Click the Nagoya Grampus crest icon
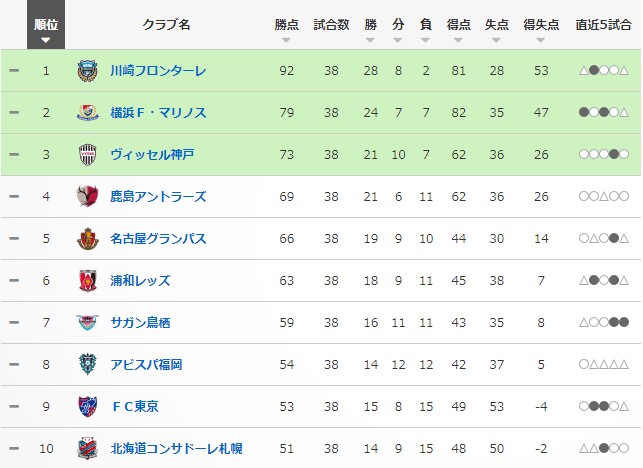This screenshot has width=643, height=468. pyautogui.click(x=88, y=239)
